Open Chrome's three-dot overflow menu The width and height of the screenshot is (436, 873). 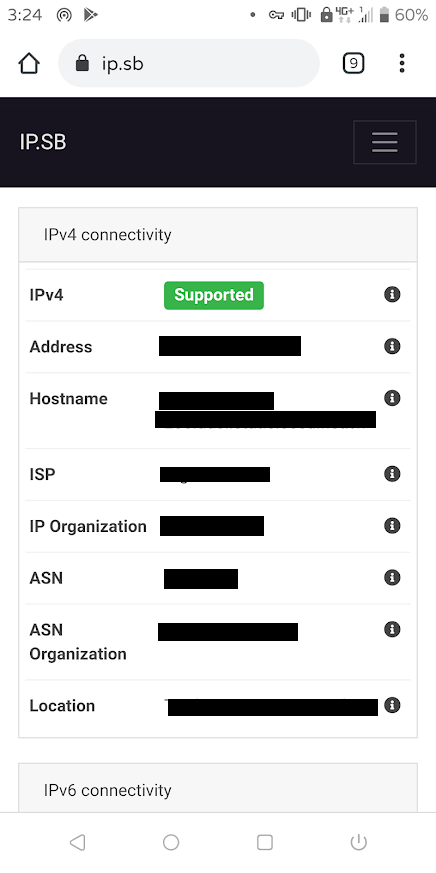(401, 63)
